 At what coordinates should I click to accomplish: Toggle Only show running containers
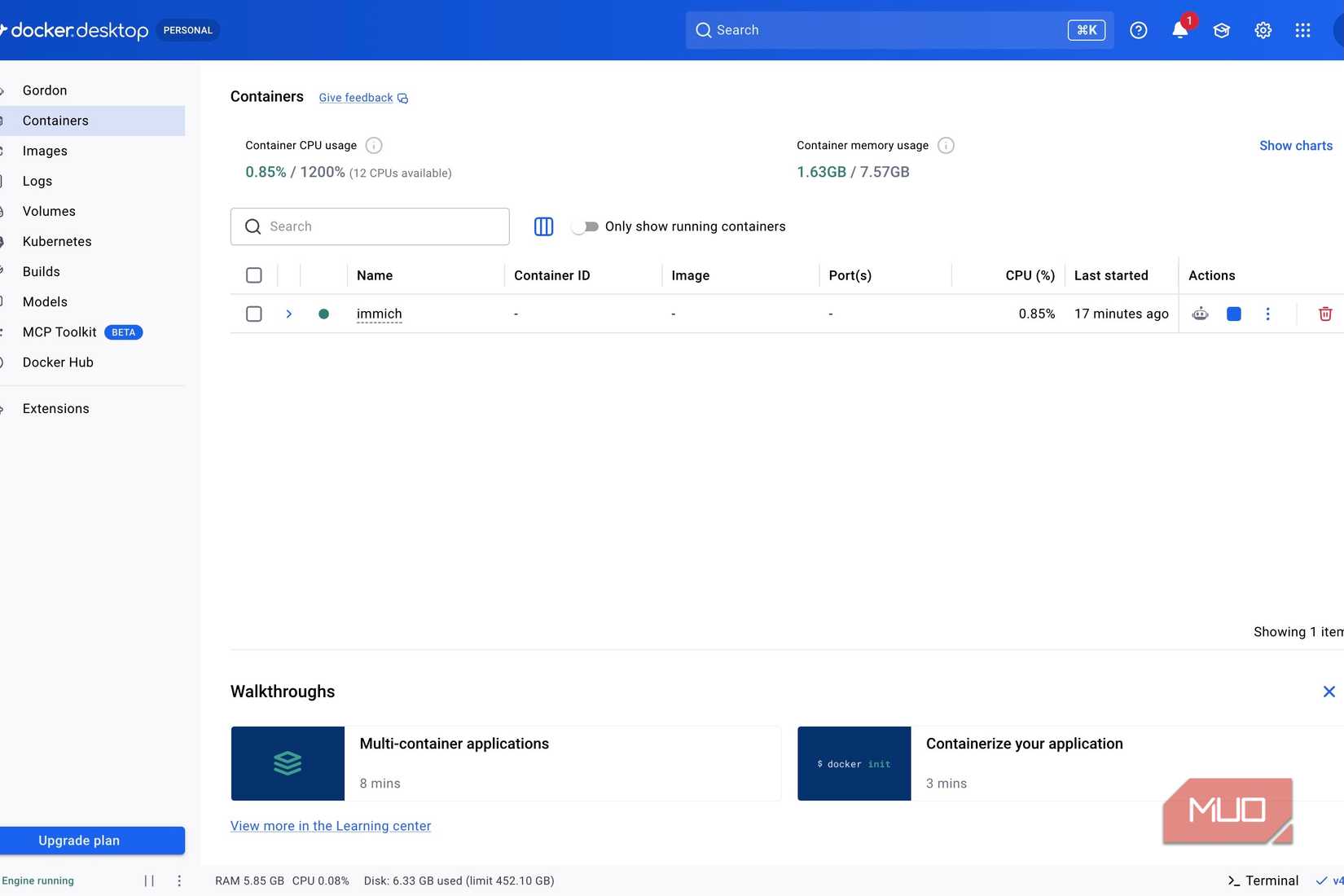[585, 226]
